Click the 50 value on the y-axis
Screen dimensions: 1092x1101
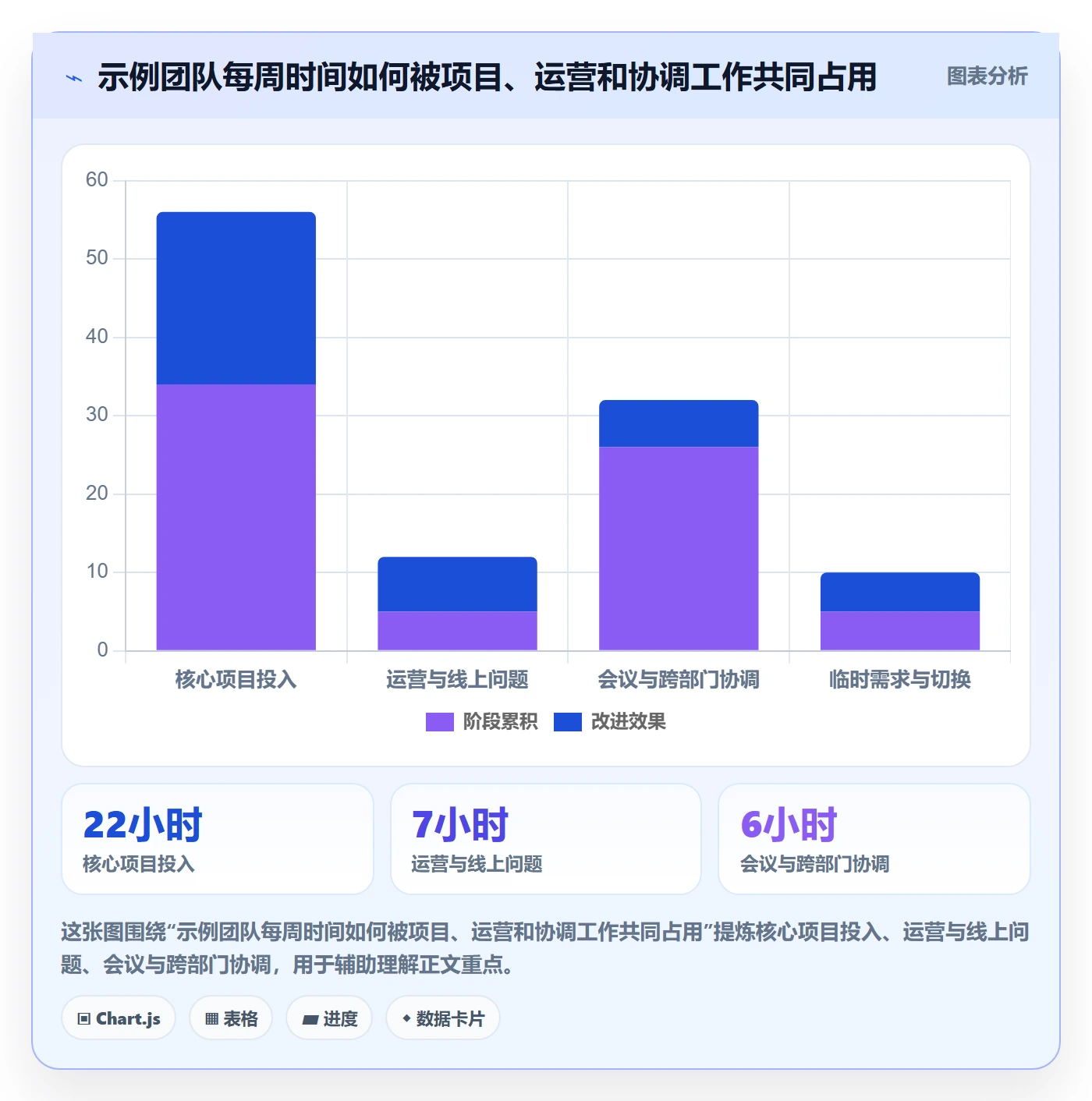pyautogui.click(x=97, y=258)
